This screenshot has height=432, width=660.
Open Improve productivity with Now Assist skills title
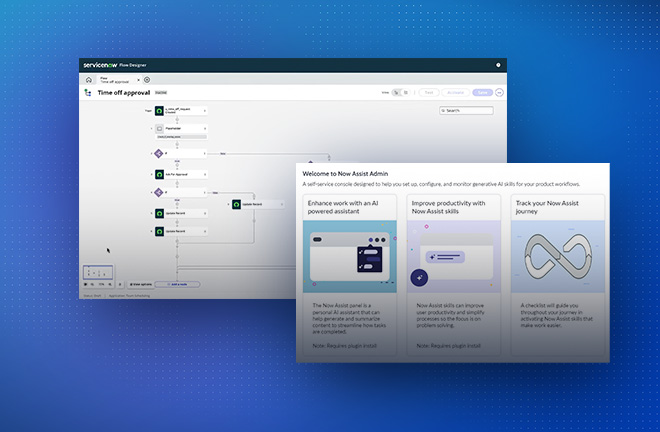click(448, 207)
